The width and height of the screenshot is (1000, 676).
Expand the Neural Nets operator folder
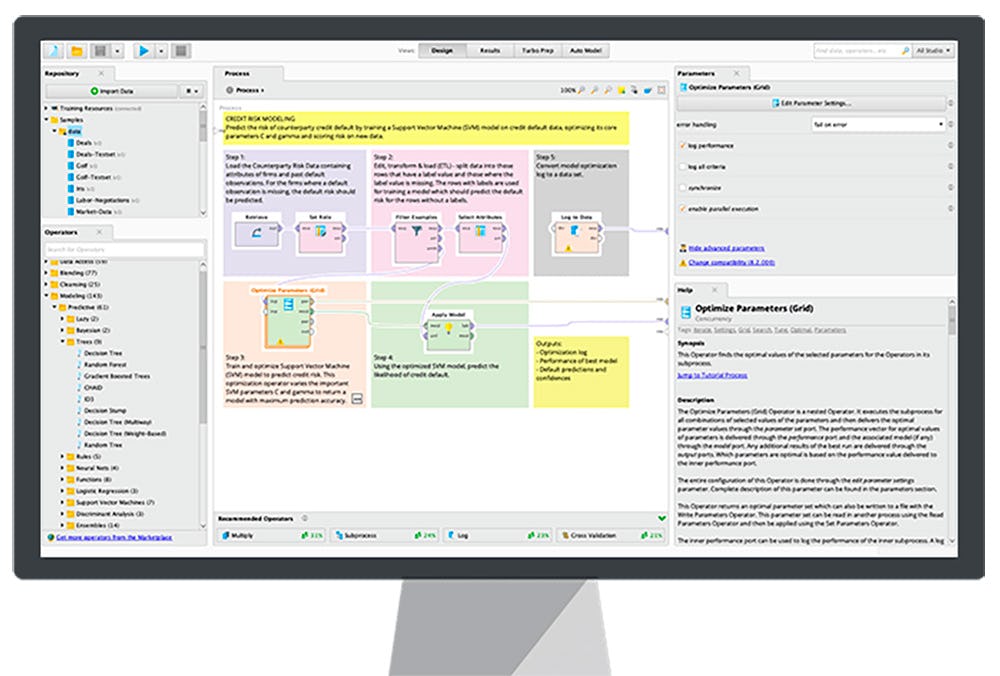[62, 468]
